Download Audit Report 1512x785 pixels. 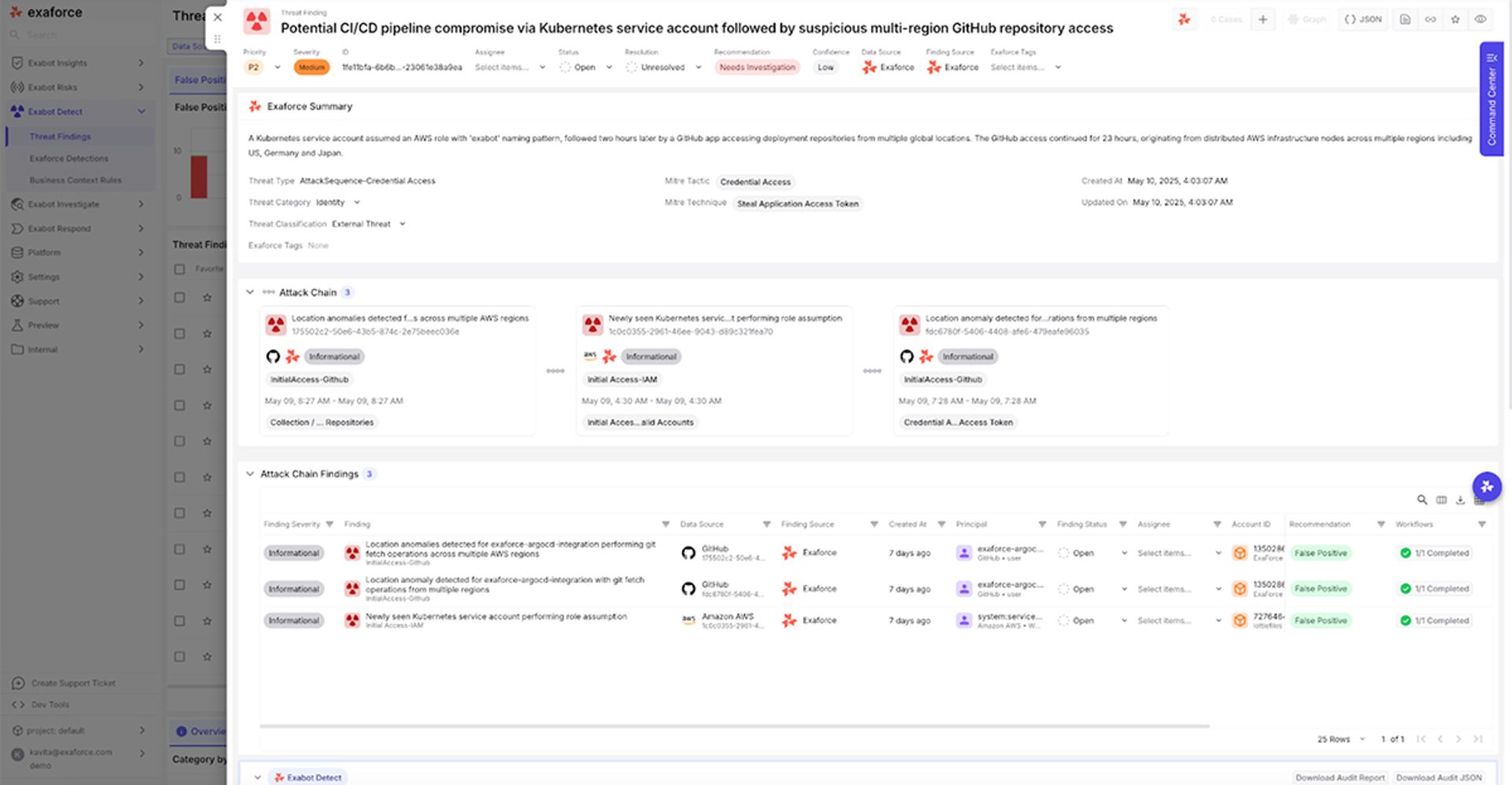click(x=1340, y=778)
